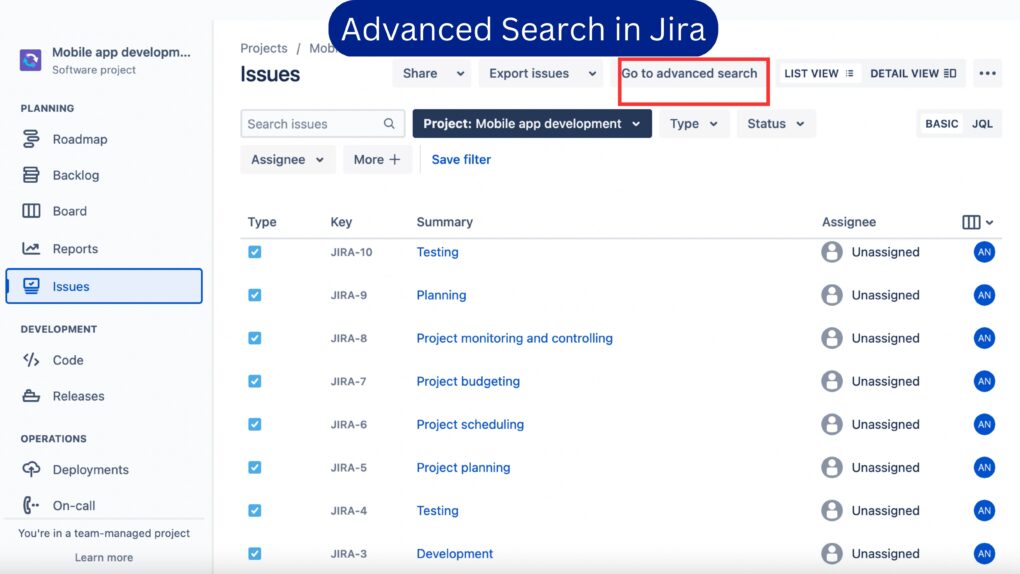Screen dimensions: 1020x574
Task: Click the task type checkbox icon for JIRA-10
Action: pos(254,252)
